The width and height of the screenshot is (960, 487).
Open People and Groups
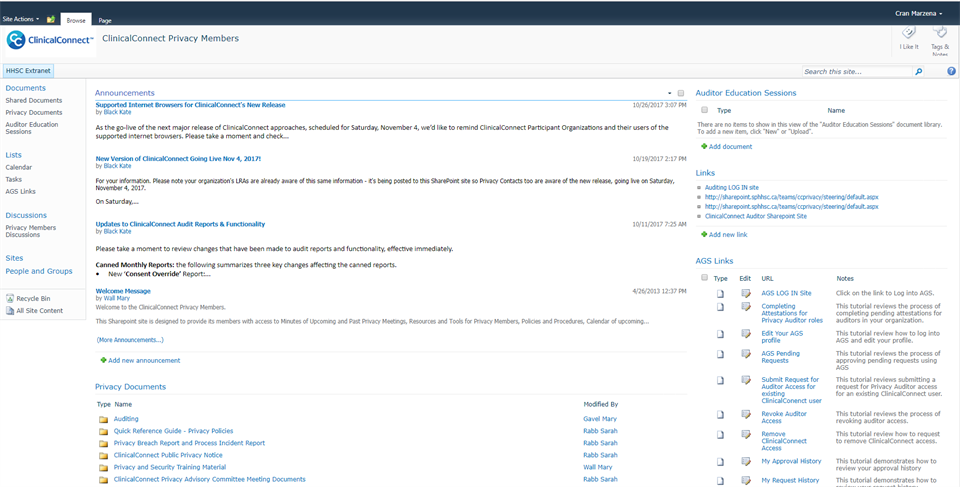pyautogui.click(x=39, y=271)
